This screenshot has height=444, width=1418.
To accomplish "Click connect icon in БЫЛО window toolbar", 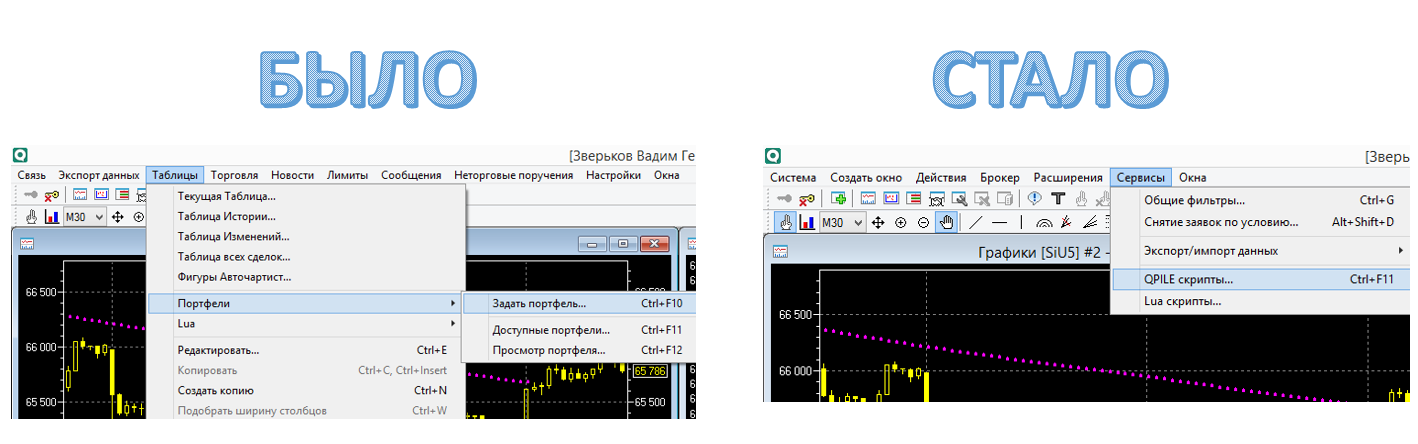I will click(31, 195).
